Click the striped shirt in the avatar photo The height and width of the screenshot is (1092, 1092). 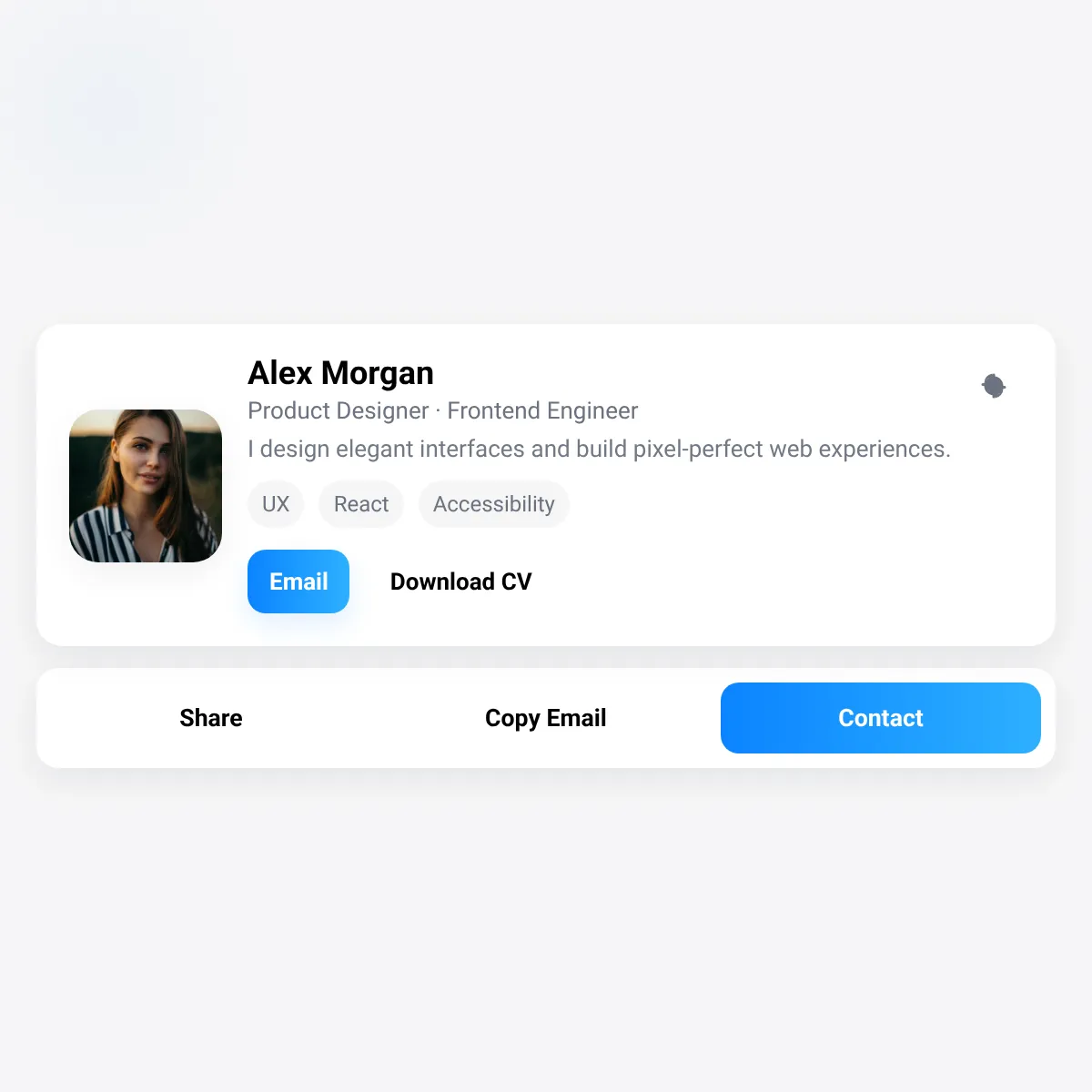[x=109, y=537]
